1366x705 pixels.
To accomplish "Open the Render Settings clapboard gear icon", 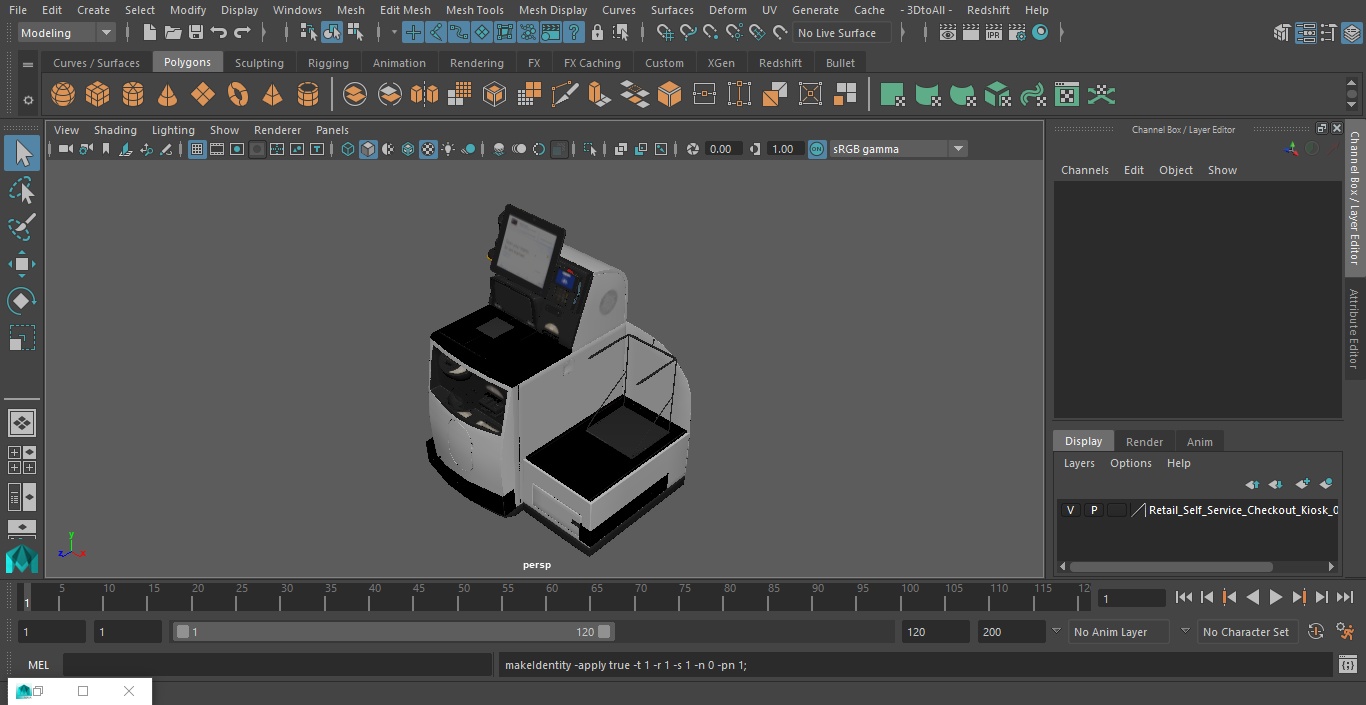I will pyautogui.click(x=1016, y=33).
